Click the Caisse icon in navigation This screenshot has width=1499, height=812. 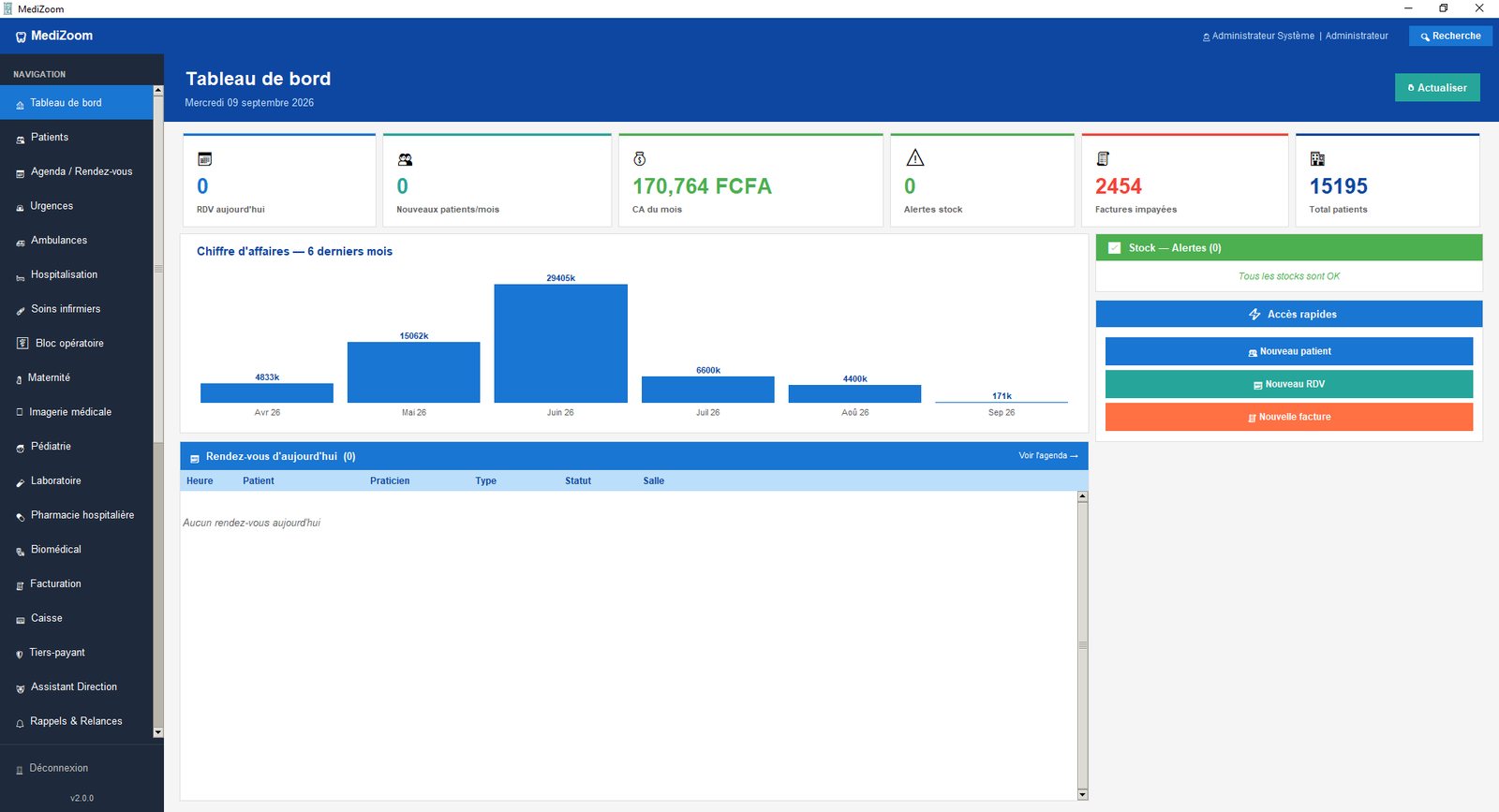pos(21,619)
